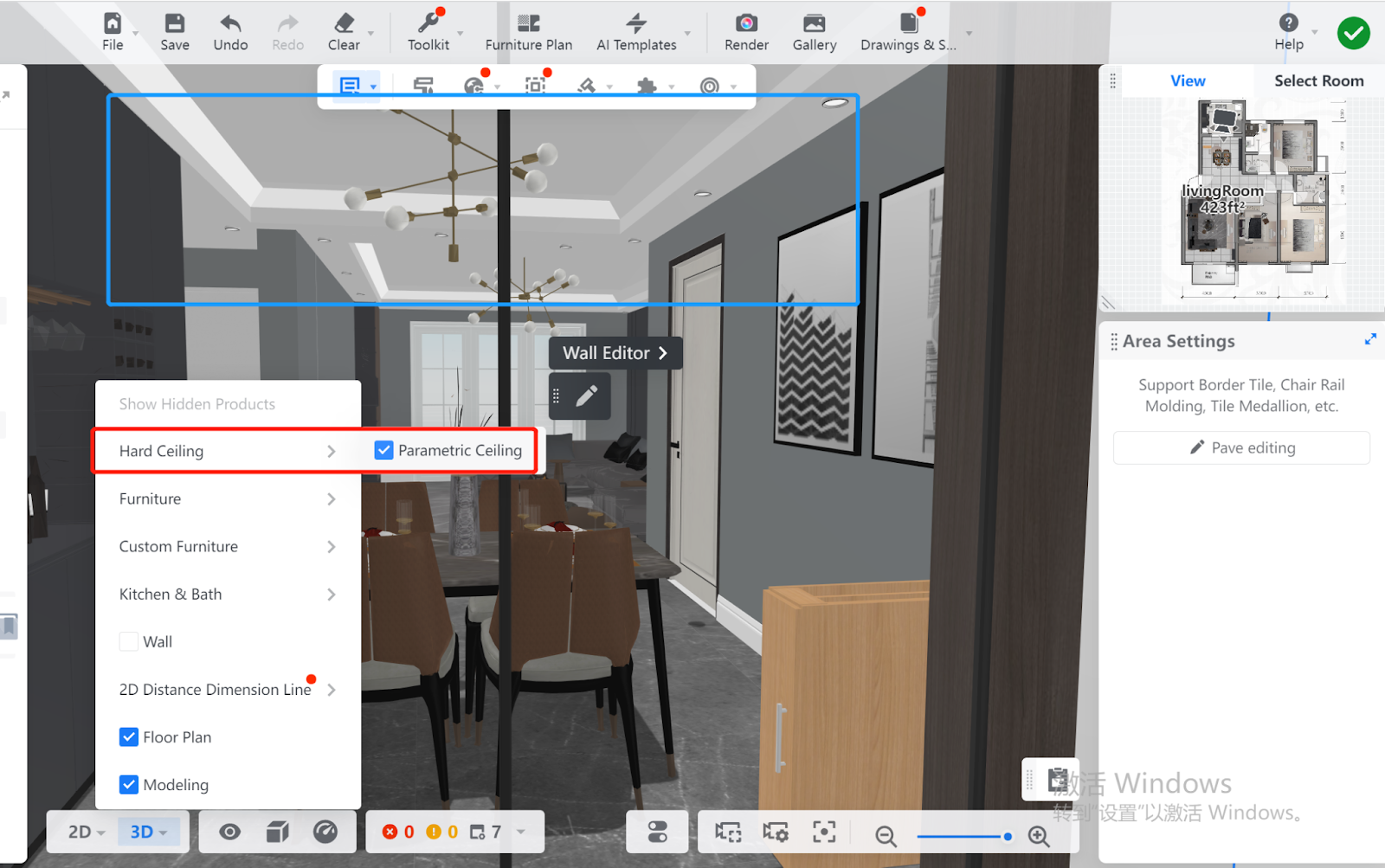Viewport: 1385px width, 868px height.
Task: Open the AI Templates dropdown arrow
Action: (688, 34)
